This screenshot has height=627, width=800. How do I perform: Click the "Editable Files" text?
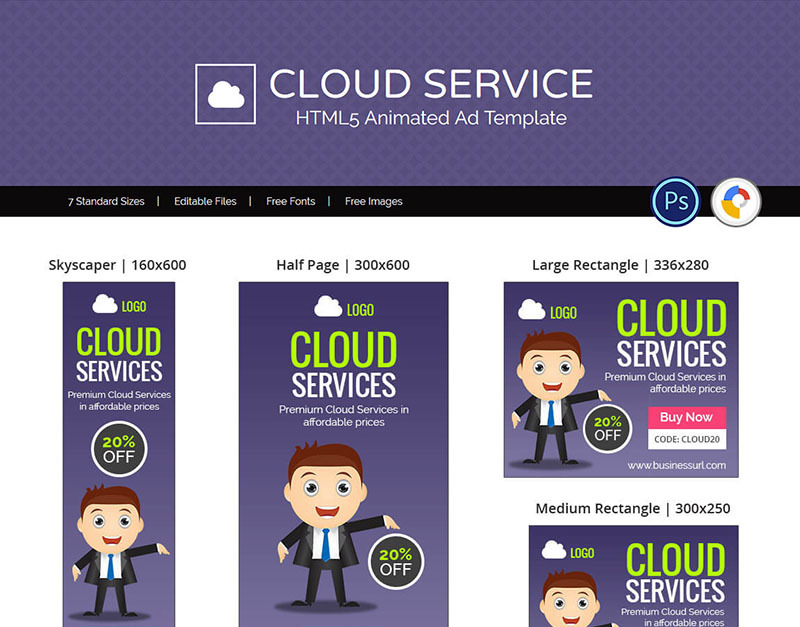click(x=205, y=202)
